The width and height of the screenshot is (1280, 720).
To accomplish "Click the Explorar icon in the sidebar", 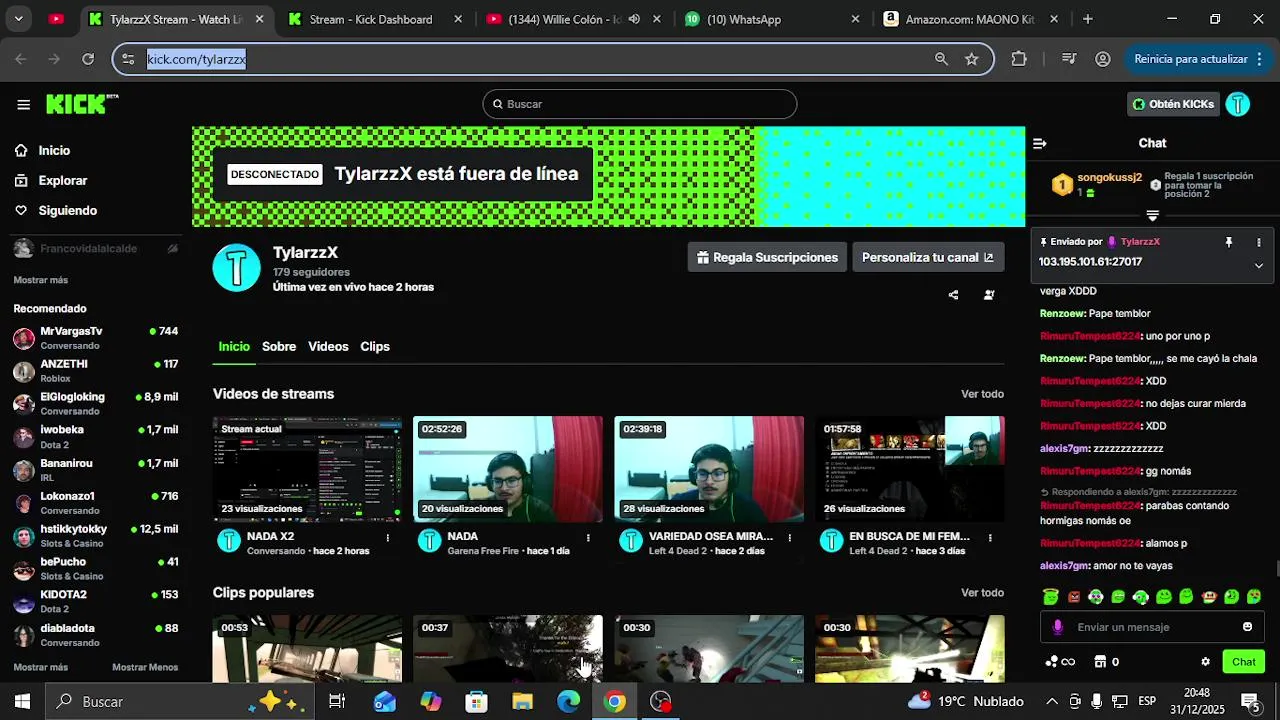I will [x=21, y=180].
